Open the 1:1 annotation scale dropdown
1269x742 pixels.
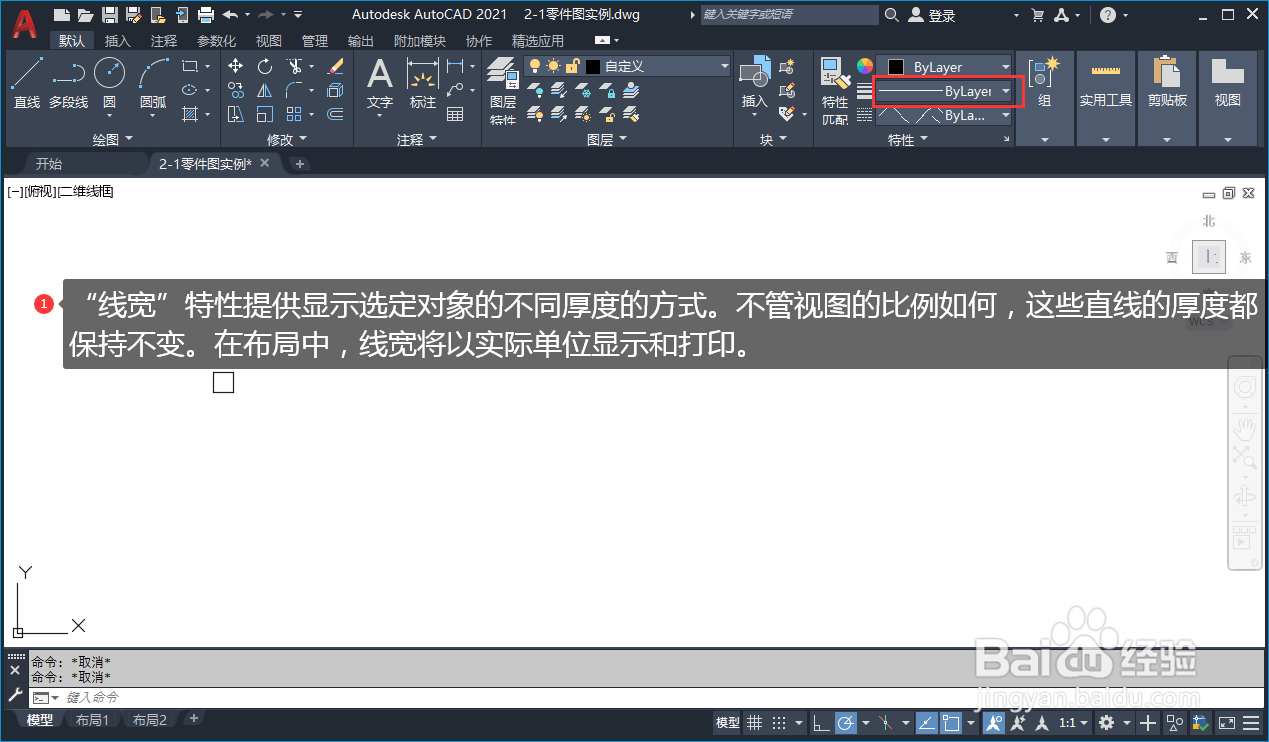(x=1073, y=722)
